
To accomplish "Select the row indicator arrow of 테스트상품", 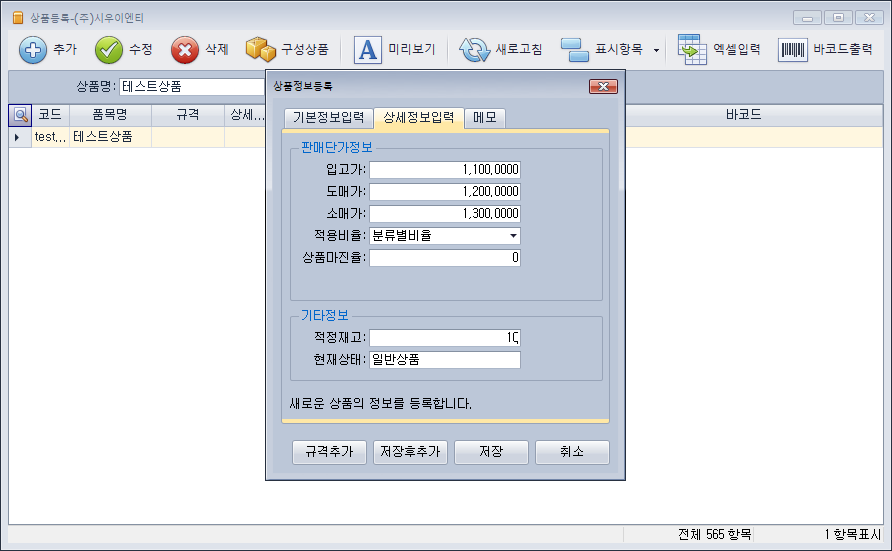I will (18, 137).
